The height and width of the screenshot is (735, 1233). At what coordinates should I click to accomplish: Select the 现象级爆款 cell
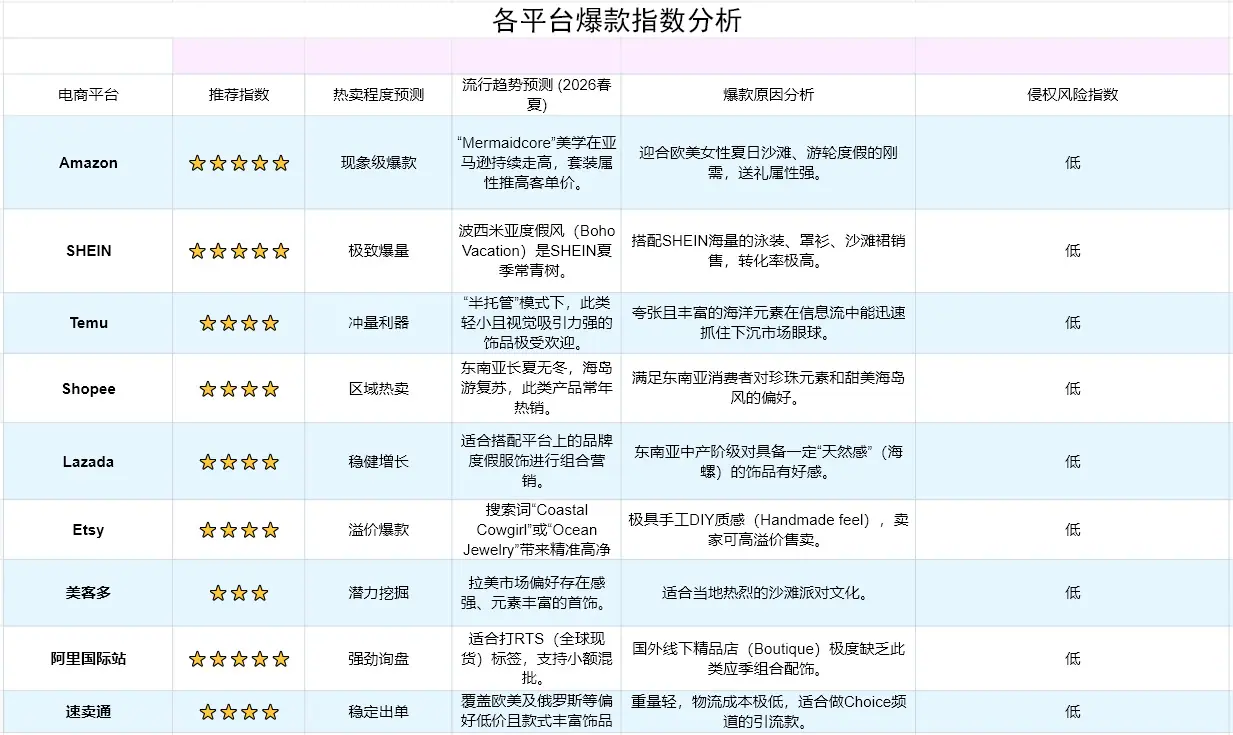(x=378, y=163)
